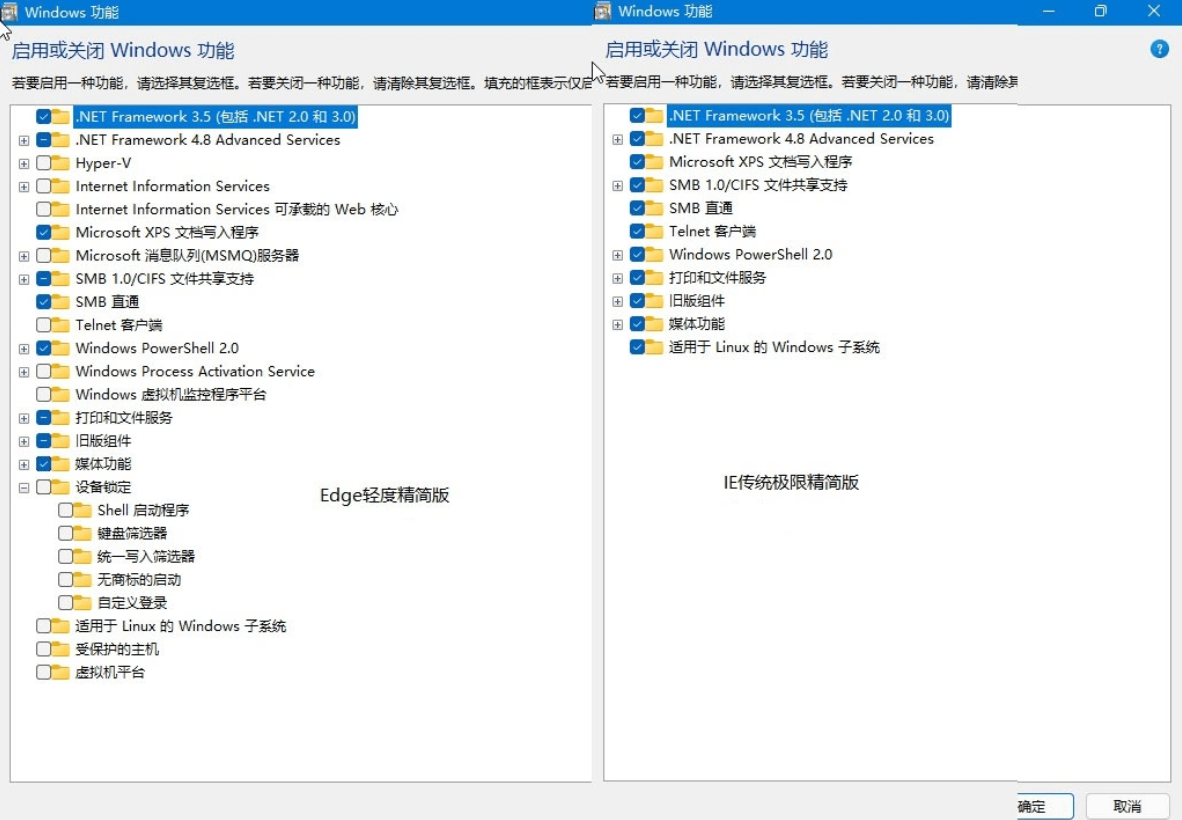Click the Shell 启动程序 folder icon
This screenshot has width=1182, height=820.
(84, 510)
